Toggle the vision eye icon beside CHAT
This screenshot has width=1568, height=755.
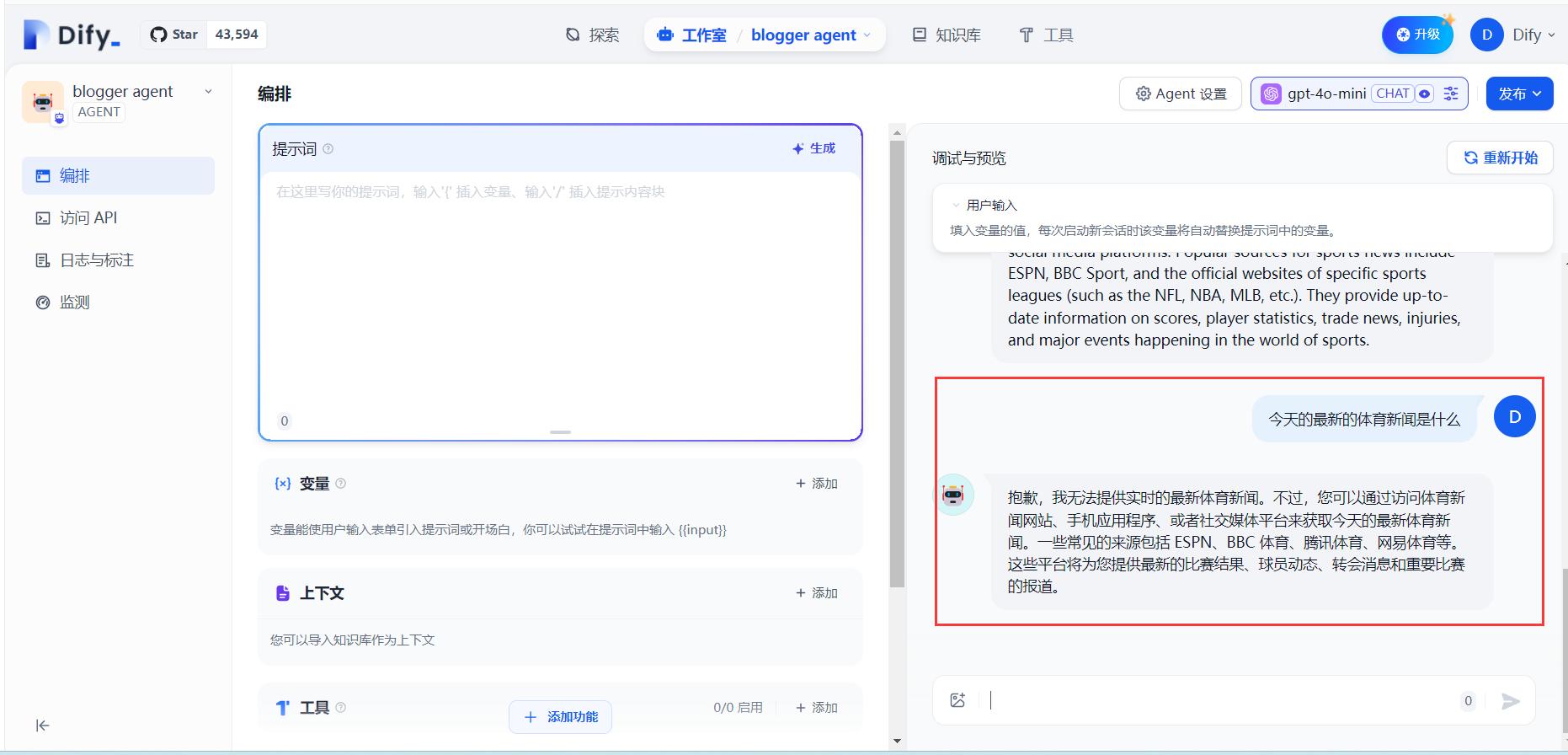[x=1425, y=94]
